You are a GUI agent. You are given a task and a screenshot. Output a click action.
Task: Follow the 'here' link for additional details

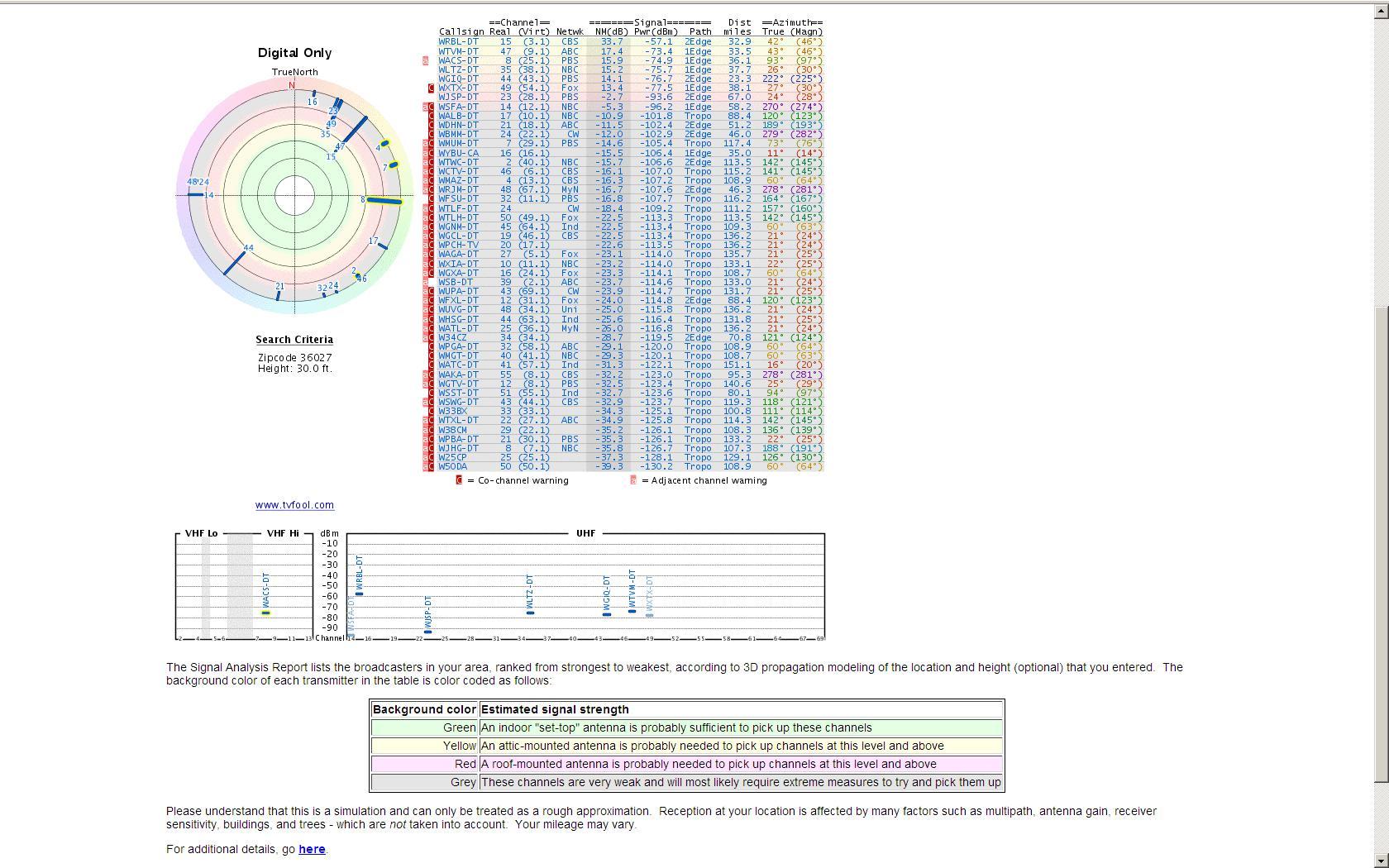pyautogui.click(x=312, y=849)
